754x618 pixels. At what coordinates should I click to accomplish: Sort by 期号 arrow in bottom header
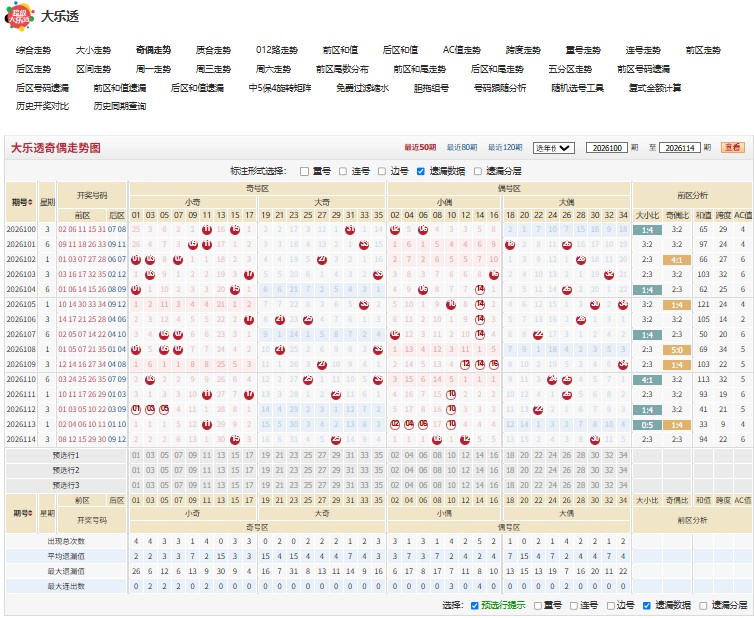(x=31, y=514)
